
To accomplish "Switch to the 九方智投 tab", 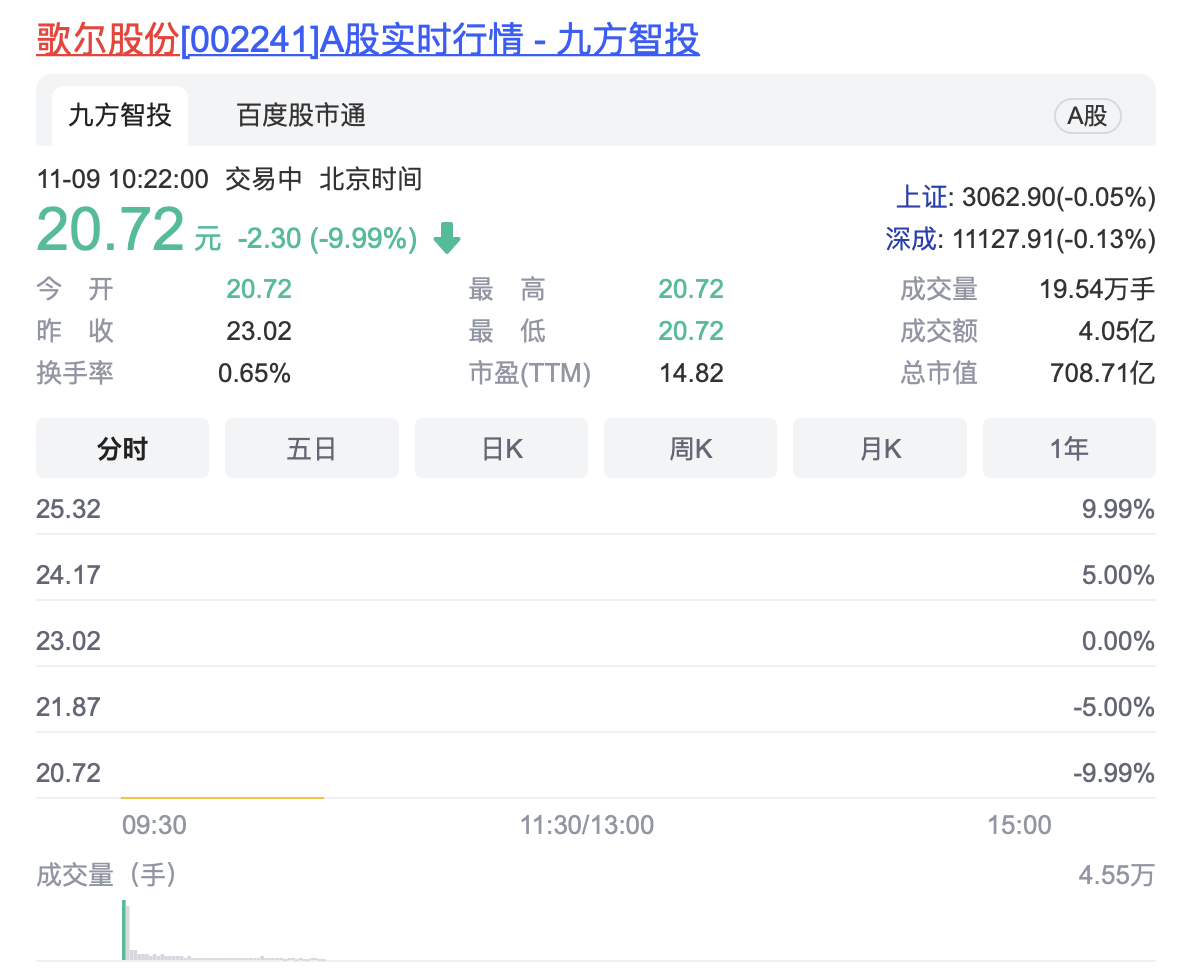I will 120,116.
